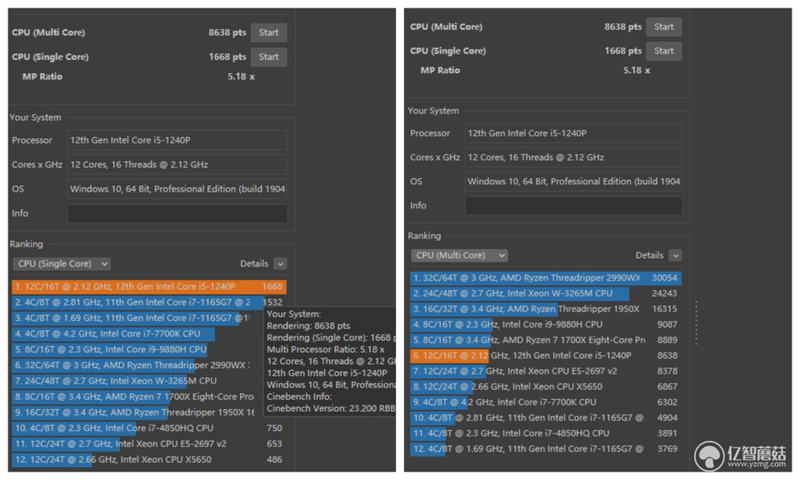
Task: Select multi-core row 9 Core i7-7700K 6302
Action: pos(546,402)
